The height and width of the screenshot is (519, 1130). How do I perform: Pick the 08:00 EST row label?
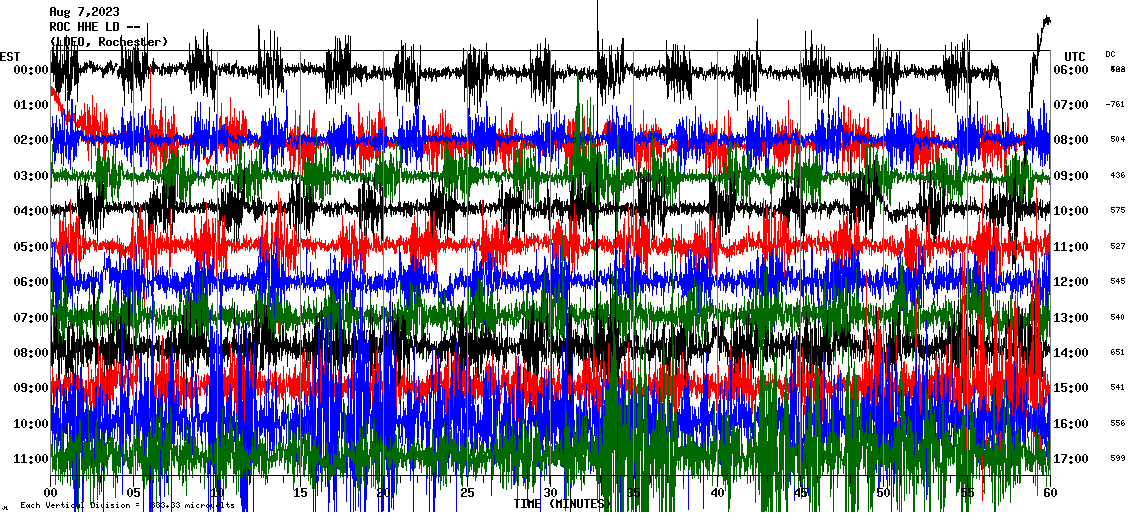pos(30,353)
